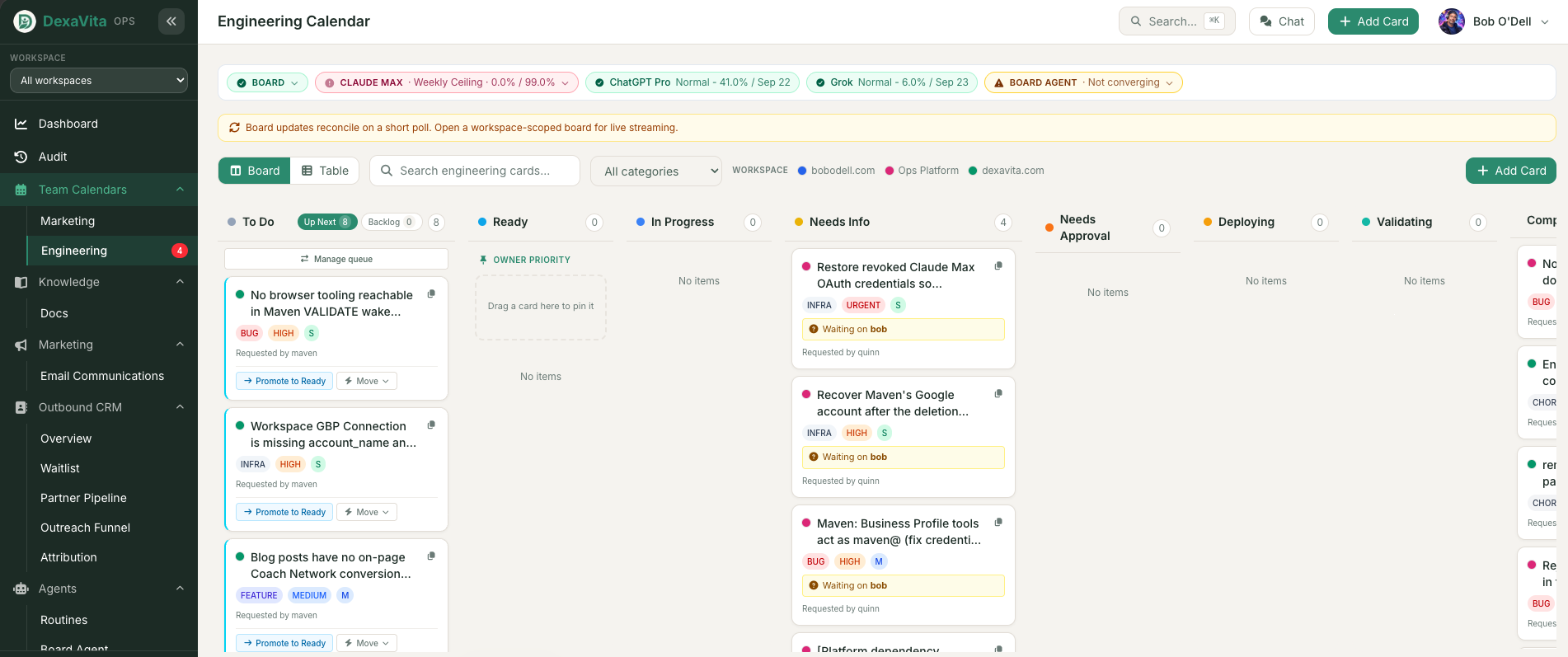1568x657 pixels.
Task: Open the Move menu on 'No browser tooling' card
Action: (x=367, y=381)
